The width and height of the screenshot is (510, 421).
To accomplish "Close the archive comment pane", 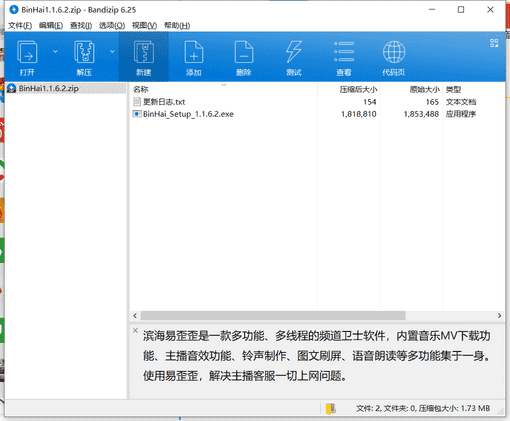I will 135,330.
